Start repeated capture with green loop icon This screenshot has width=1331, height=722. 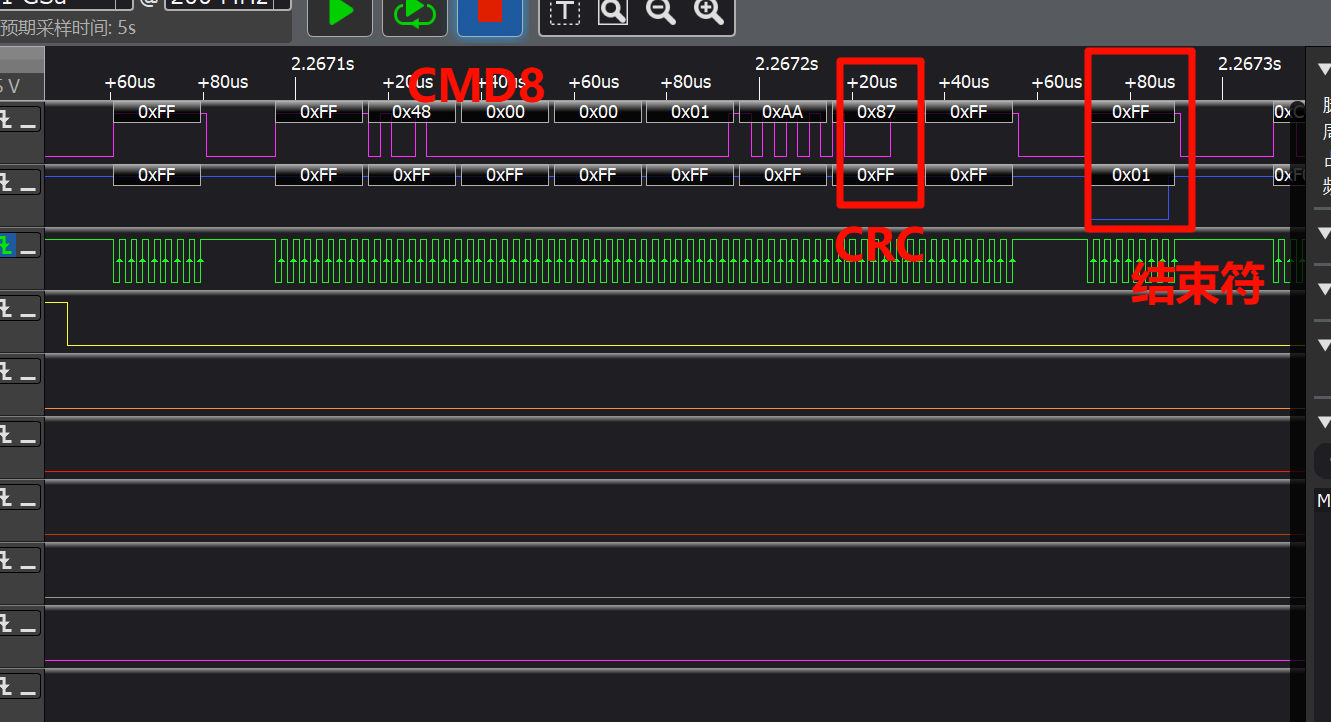[x=414, y=13]
